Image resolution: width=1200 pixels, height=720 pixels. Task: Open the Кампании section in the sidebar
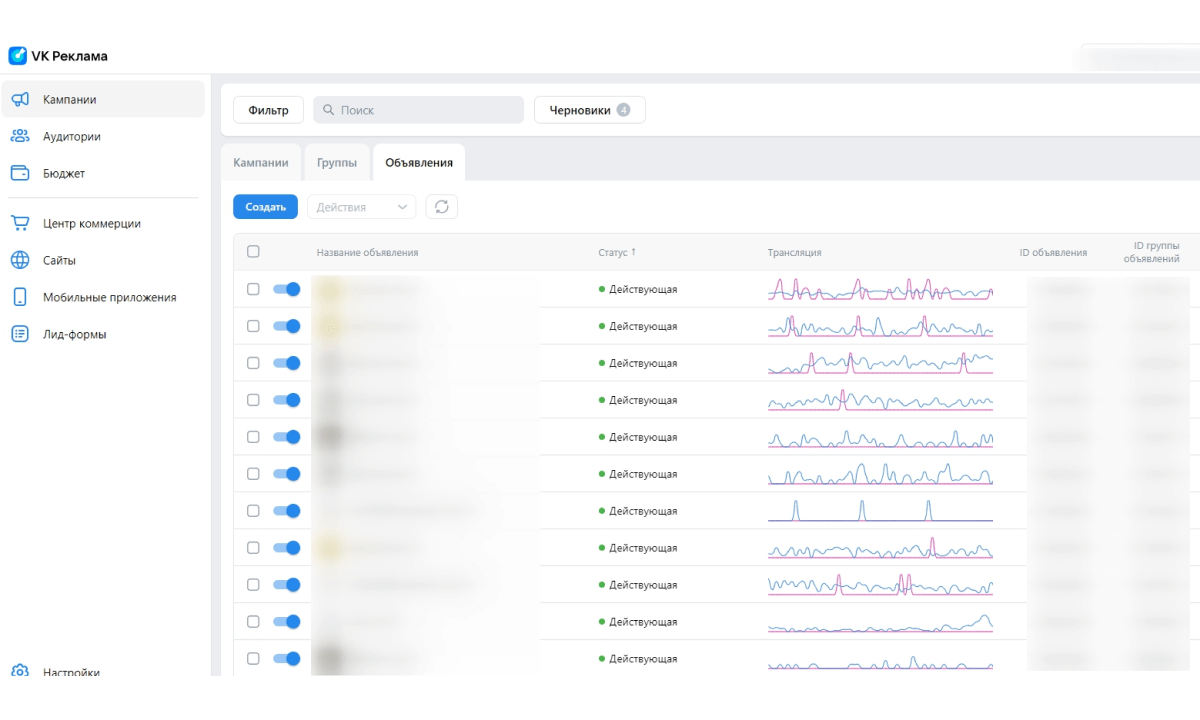click(105, 100)
